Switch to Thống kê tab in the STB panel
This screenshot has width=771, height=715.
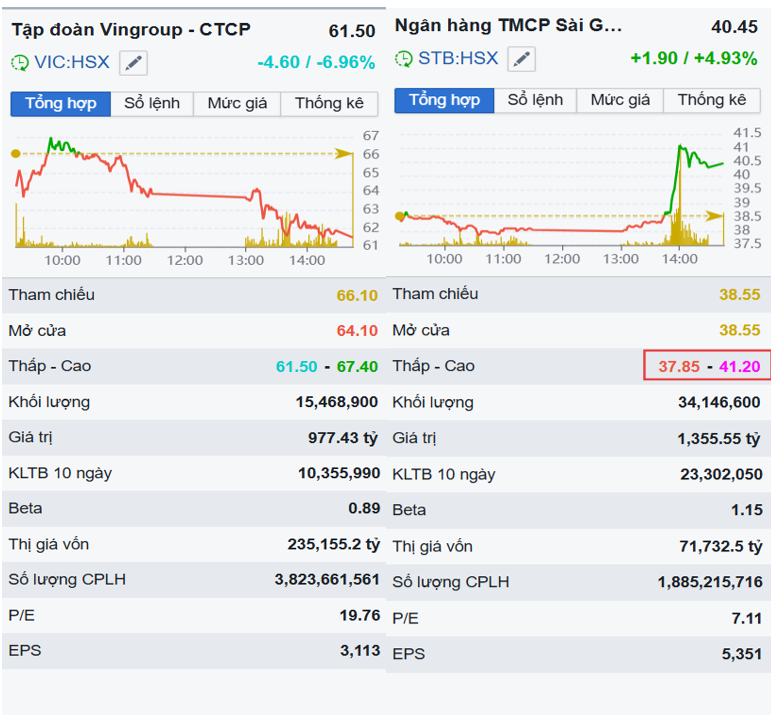click(x=712, y=100)
